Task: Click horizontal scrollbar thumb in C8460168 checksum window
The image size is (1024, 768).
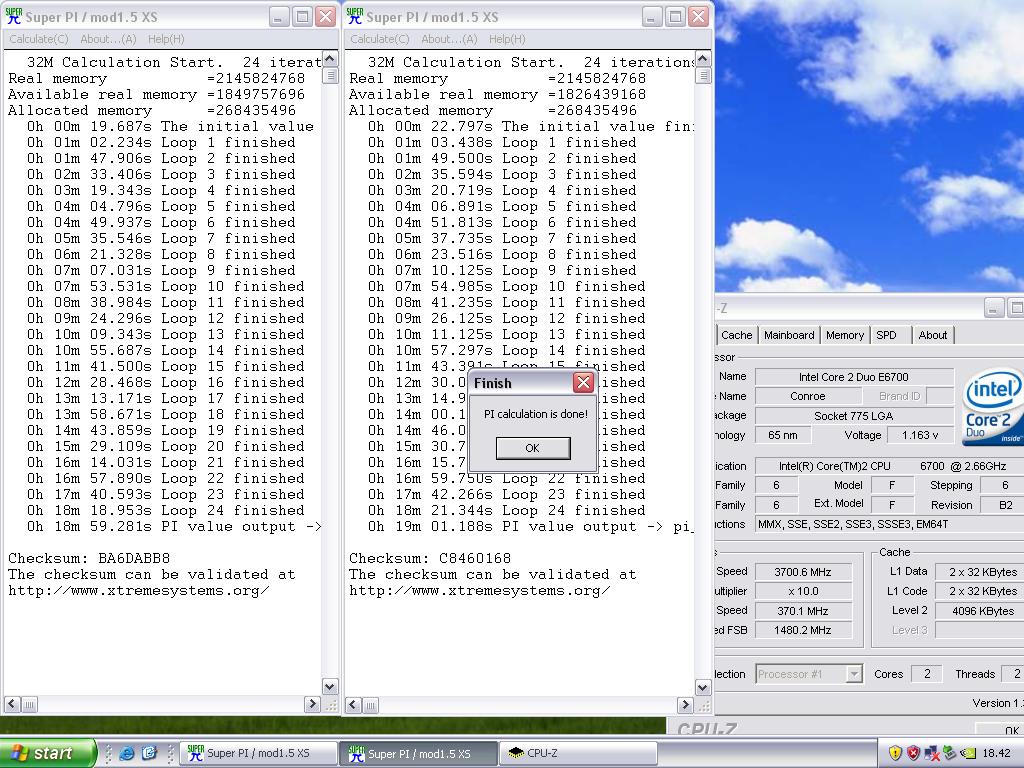Action: click(x=370, y=704)
